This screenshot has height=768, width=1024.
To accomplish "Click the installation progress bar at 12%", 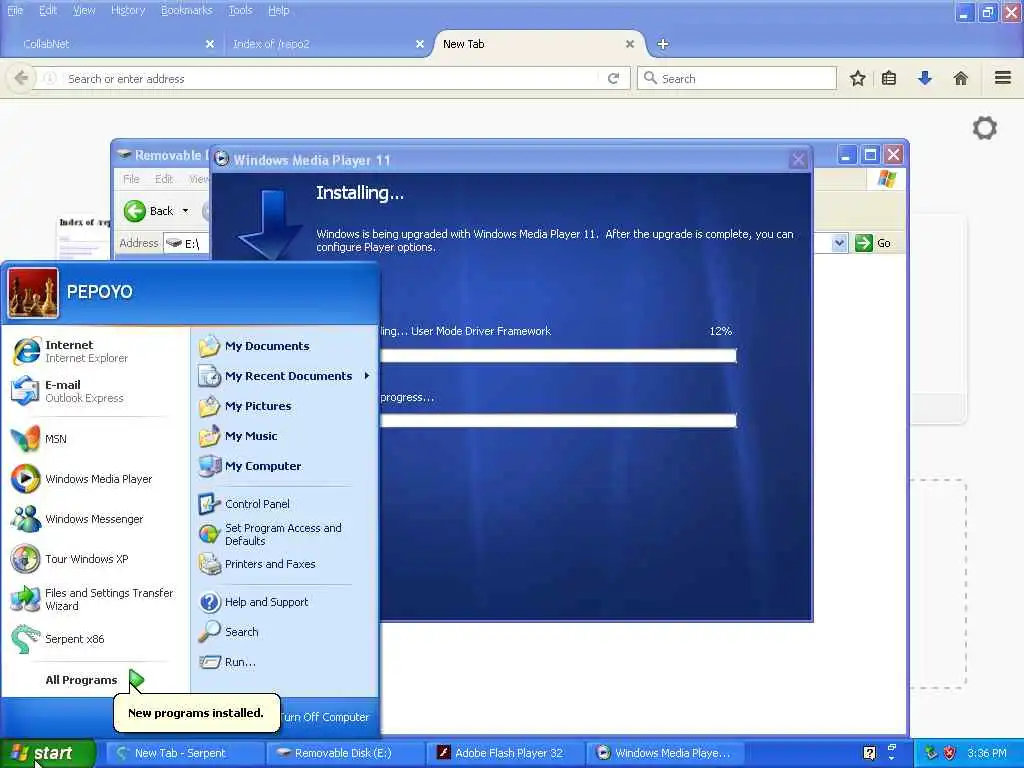I will [558, 355].
